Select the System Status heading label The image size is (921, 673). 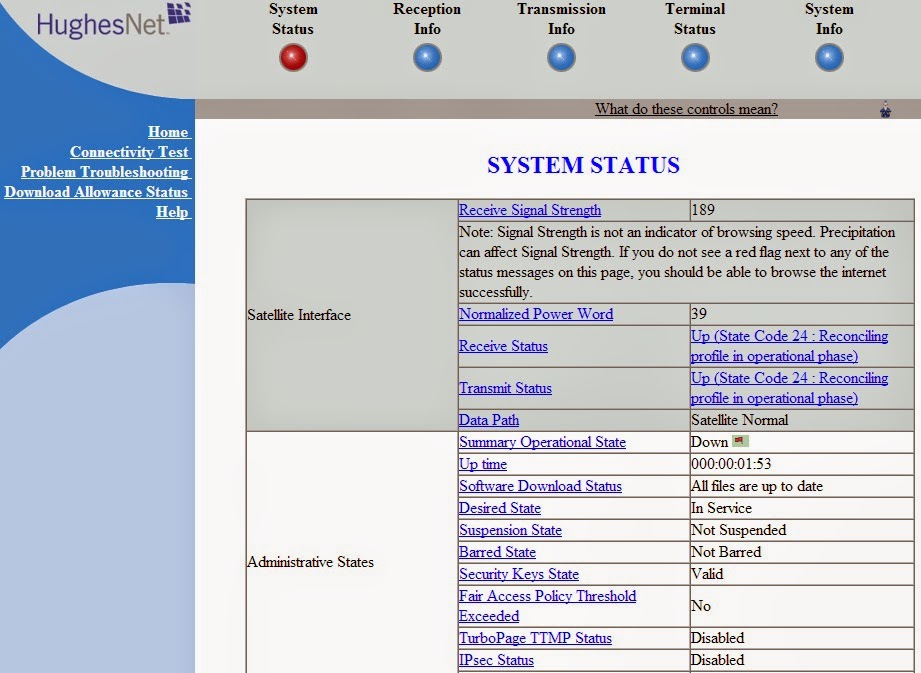(x=293, y=19)
